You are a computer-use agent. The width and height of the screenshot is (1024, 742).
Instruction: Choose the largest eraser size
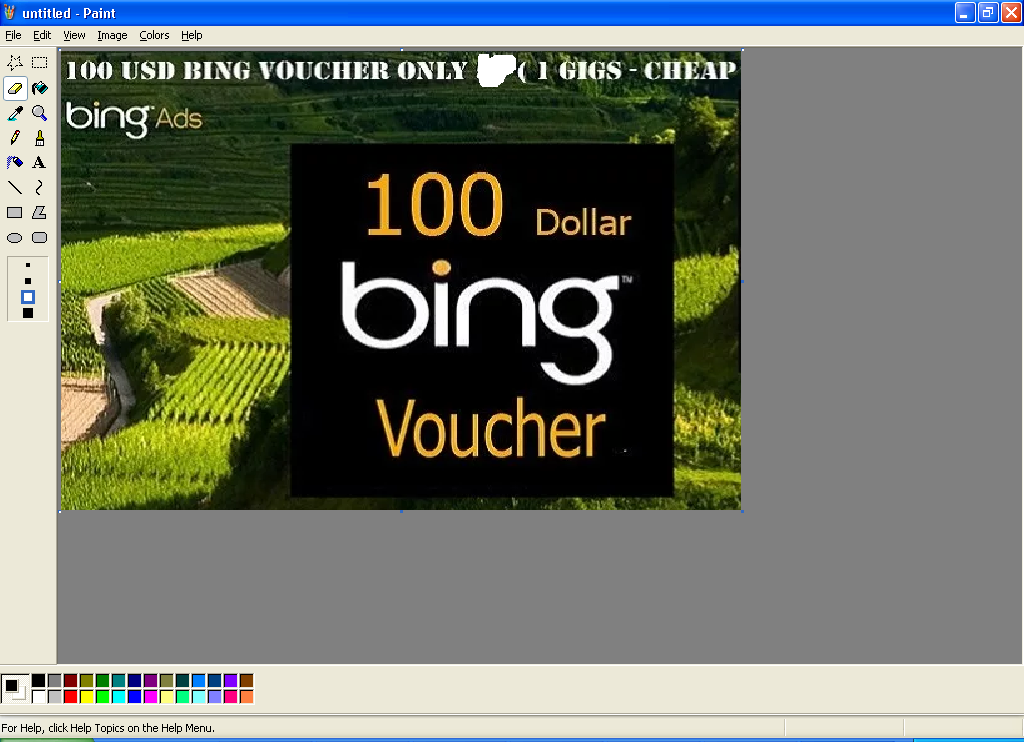[x=27, y=314]
